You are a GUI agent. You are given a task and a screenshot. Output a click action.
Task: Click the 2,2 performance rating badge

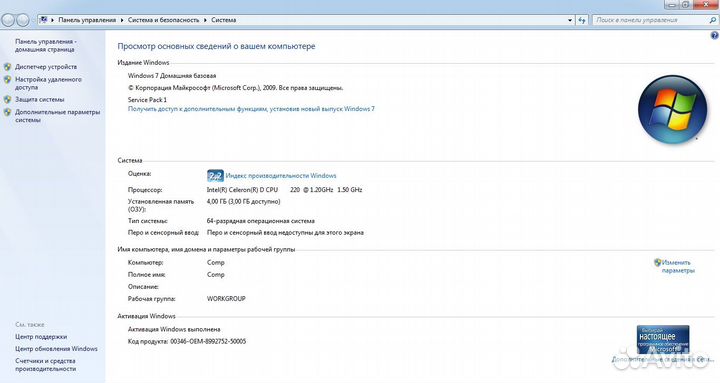click(215, 176)
